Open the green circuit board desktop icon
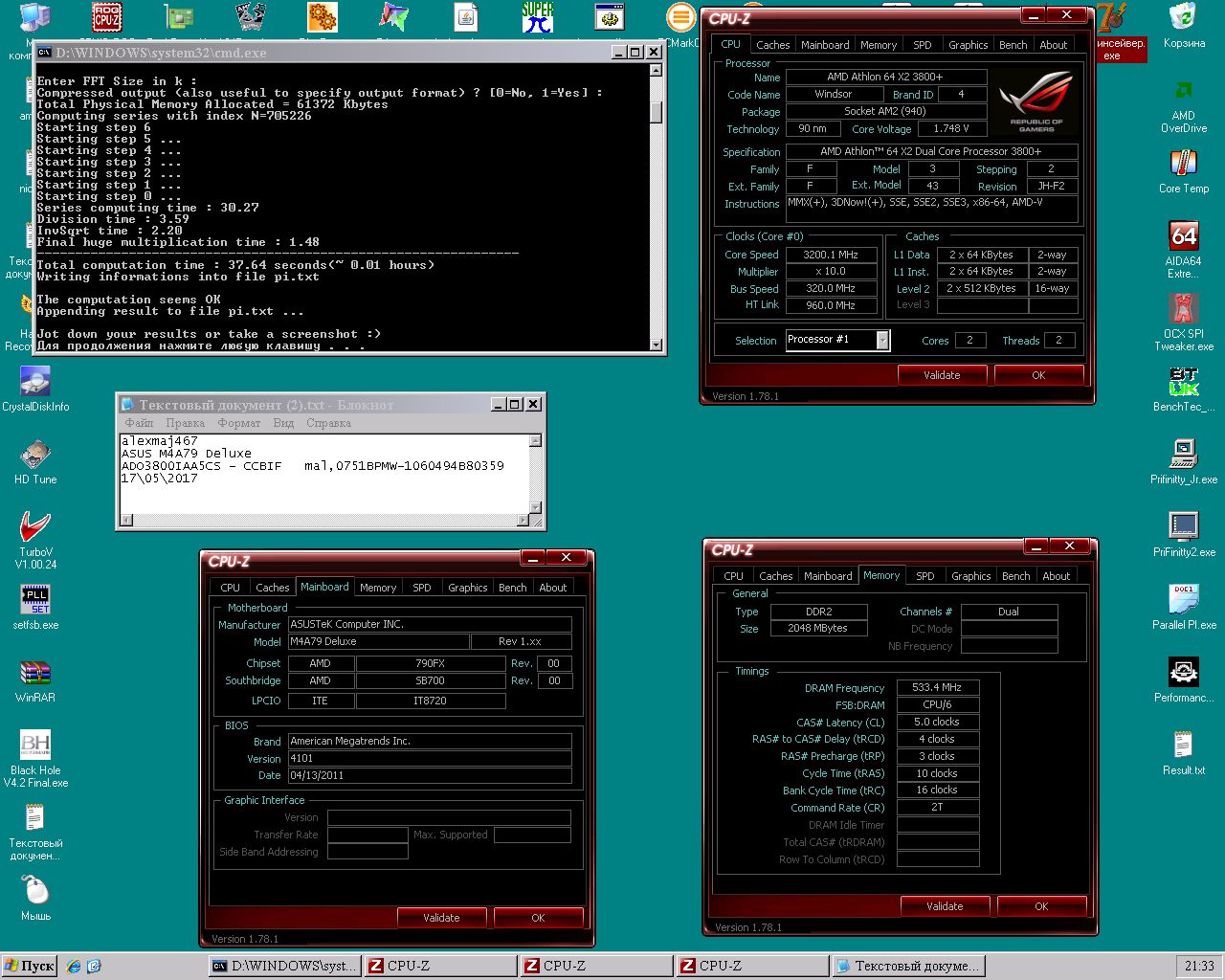Screen dimensions: 1225x980 click(179, 16)
